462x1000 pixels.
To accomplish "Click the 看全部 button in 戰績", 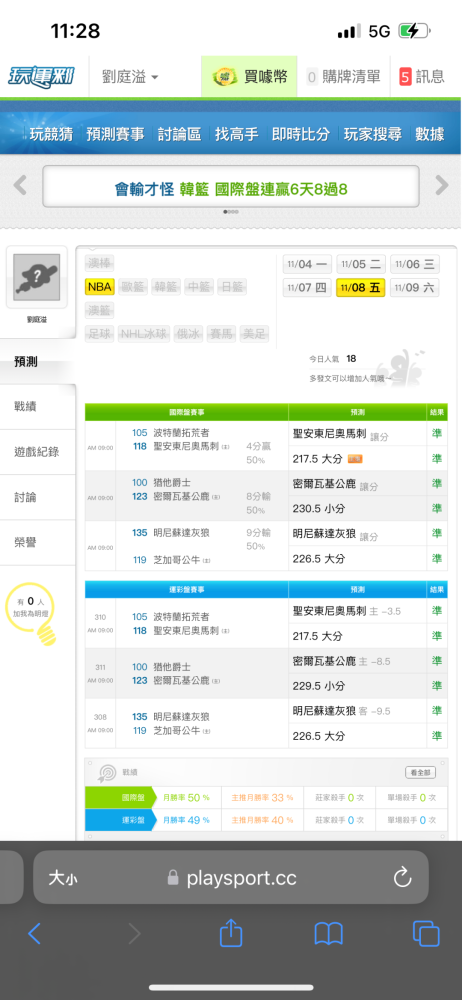I will point(421,772).
